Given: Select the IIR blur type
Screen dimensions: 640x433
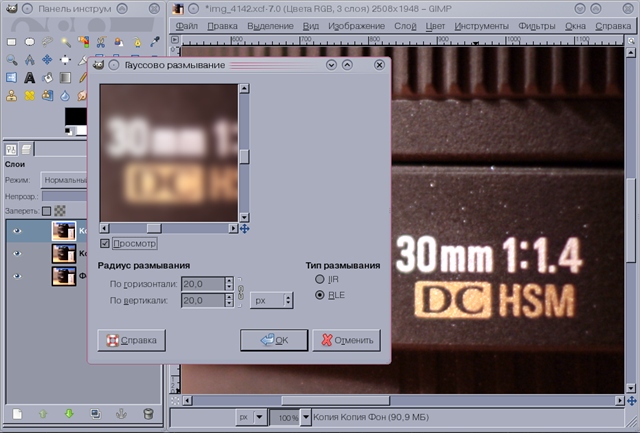Looking at the screenshot, I should pos(320,279).
